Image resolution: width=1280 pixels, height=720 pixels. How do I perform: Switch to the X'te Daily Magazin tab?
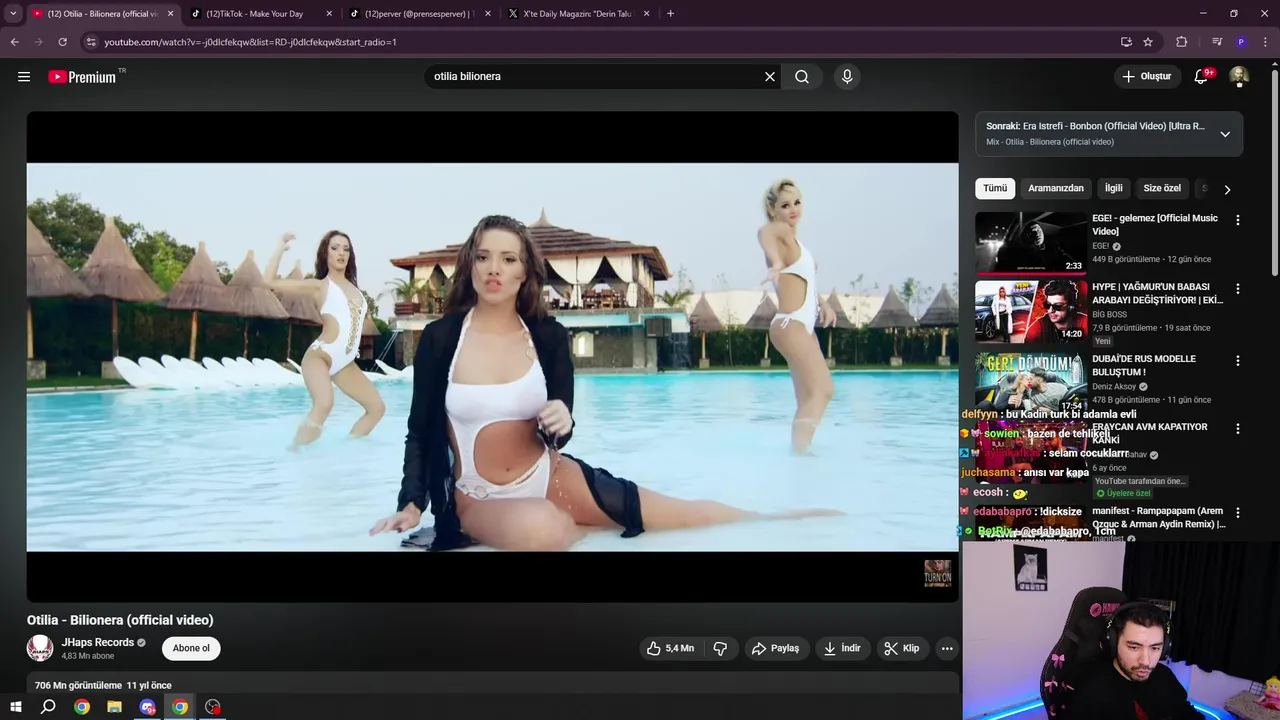point(578,14)
